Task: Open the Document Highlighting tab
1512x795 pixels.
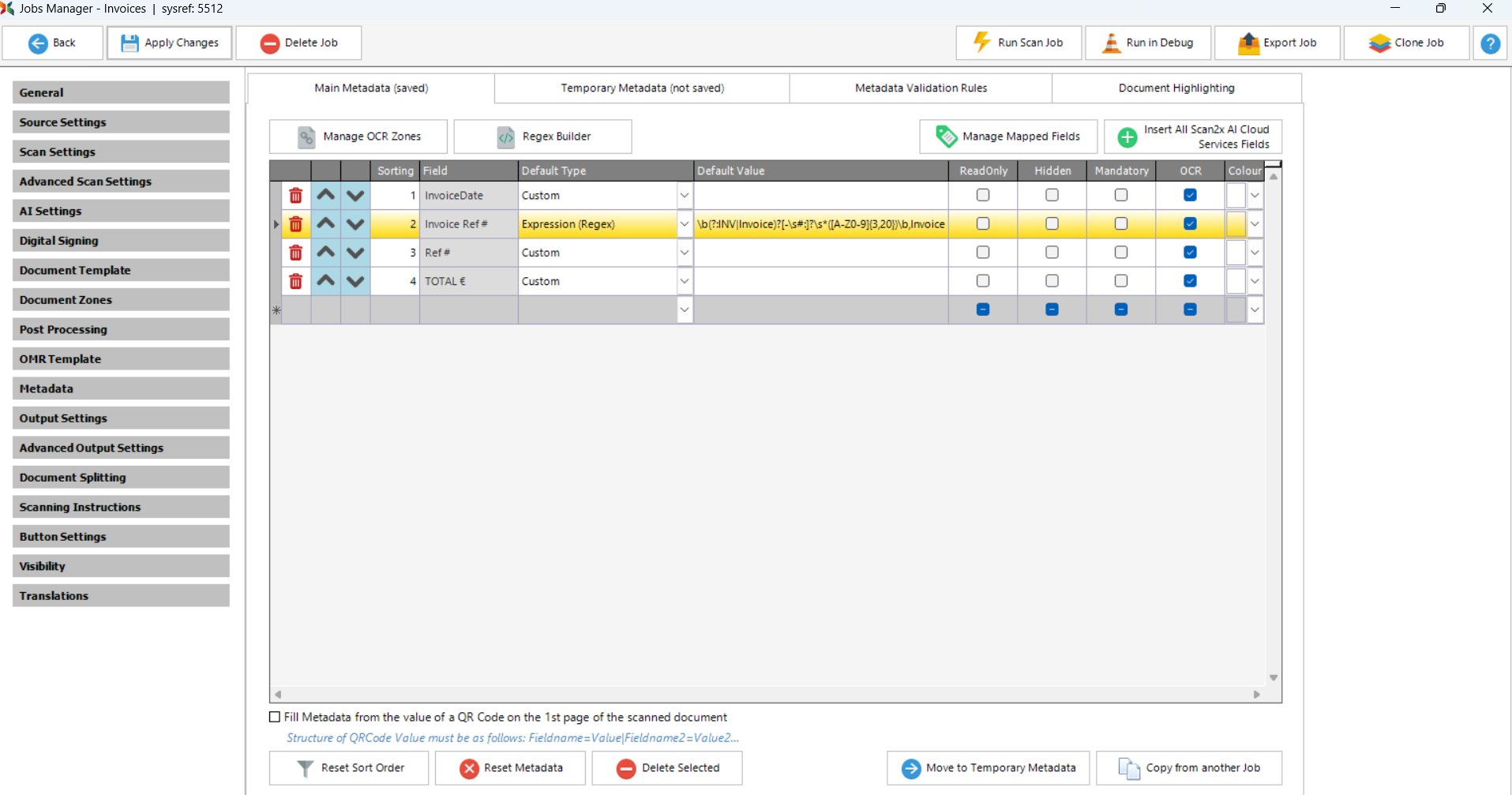Action: [1176, 88]
